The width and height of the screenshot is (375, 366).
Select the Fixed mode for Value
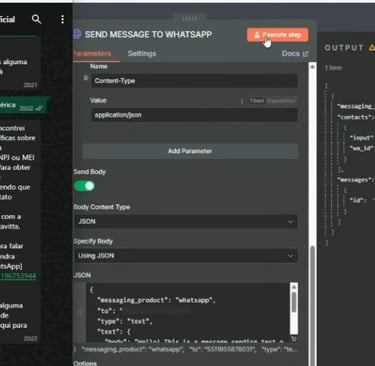coord(257,101)
